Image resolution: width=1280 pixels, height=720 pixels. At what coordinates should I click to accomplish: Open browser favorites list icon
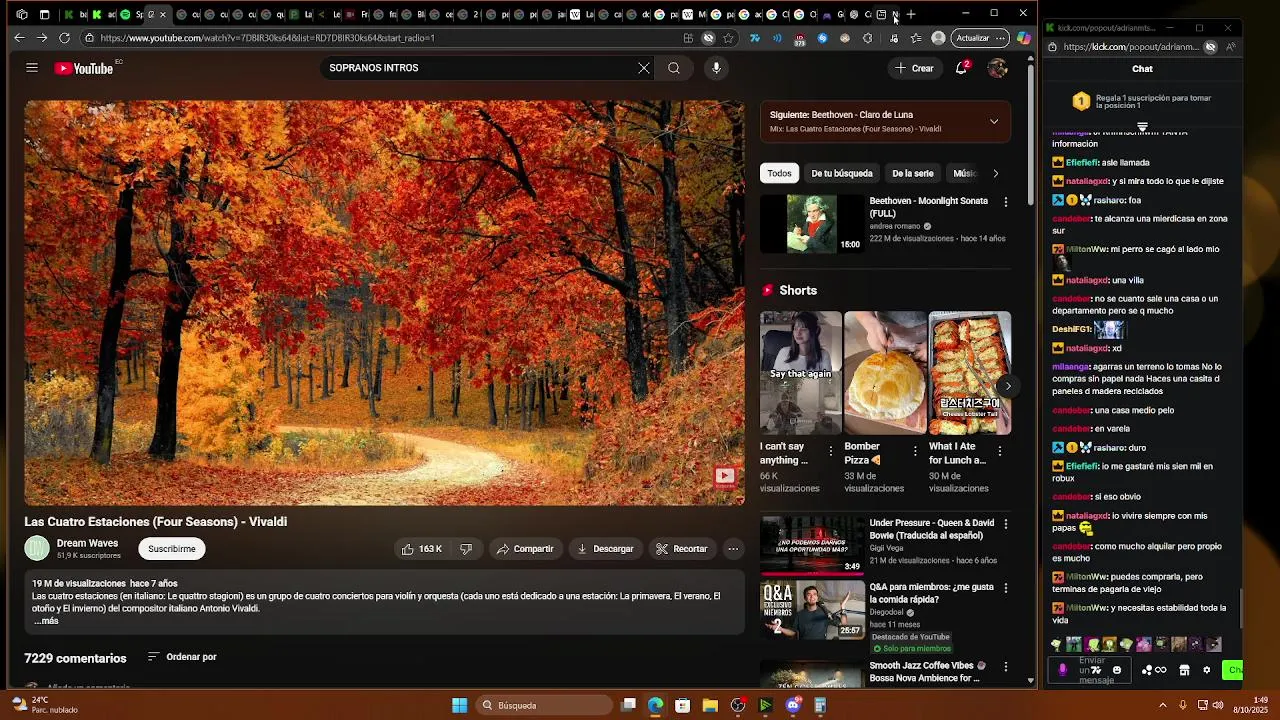click(x=916, y=38)
